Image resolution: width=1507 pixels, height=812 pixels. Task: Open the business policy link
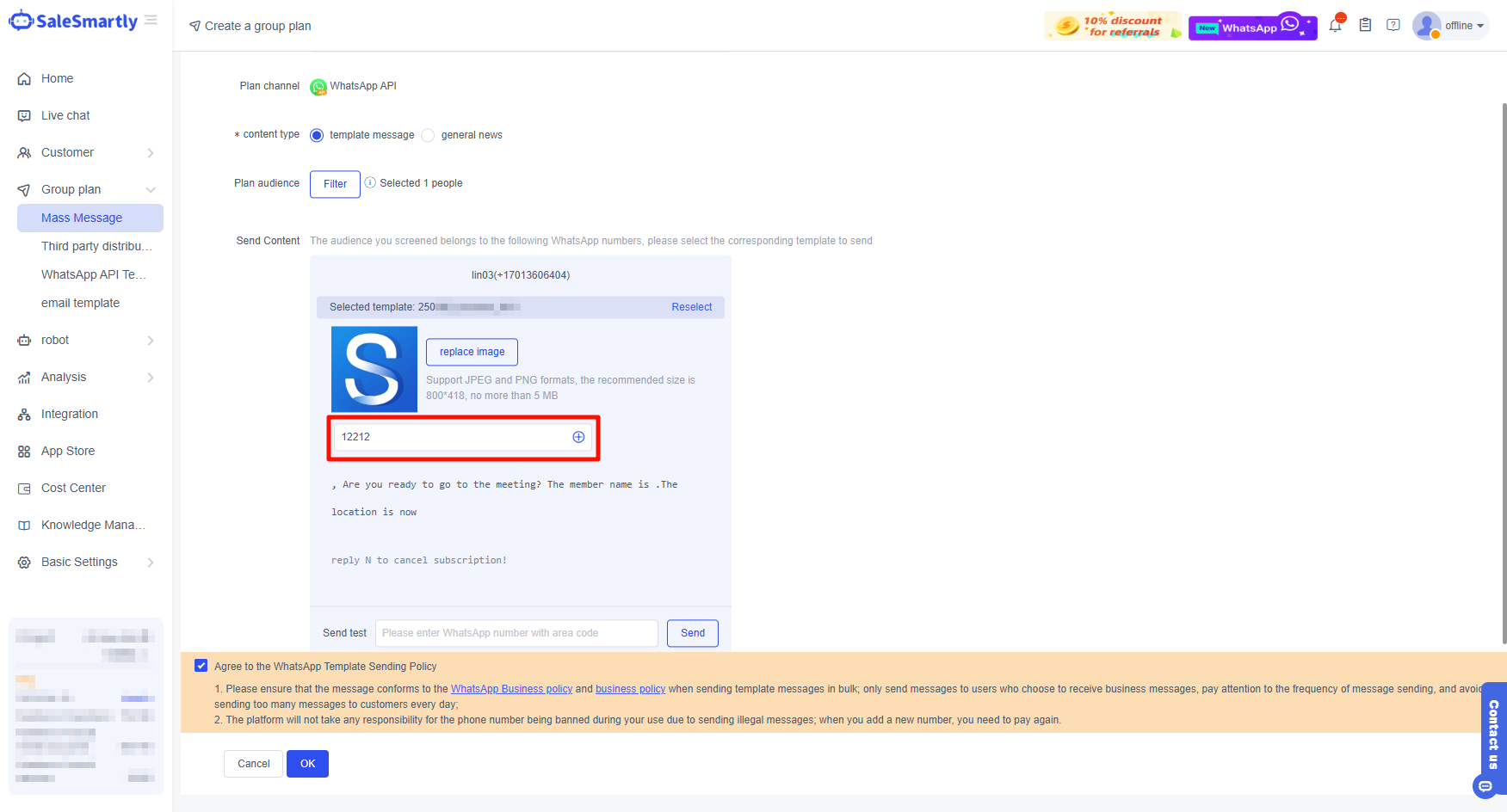point(630,689)
